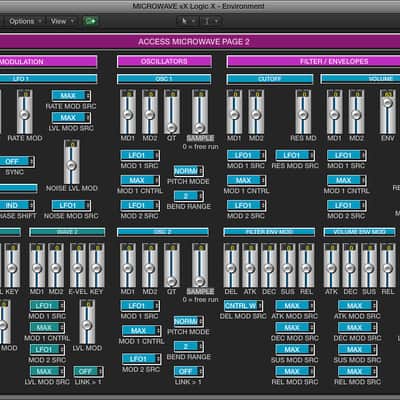The width and height of the screenshot is (400, 400).
Task: Open NOISE MOD SRC dropdown
Action: click(71, 205)
